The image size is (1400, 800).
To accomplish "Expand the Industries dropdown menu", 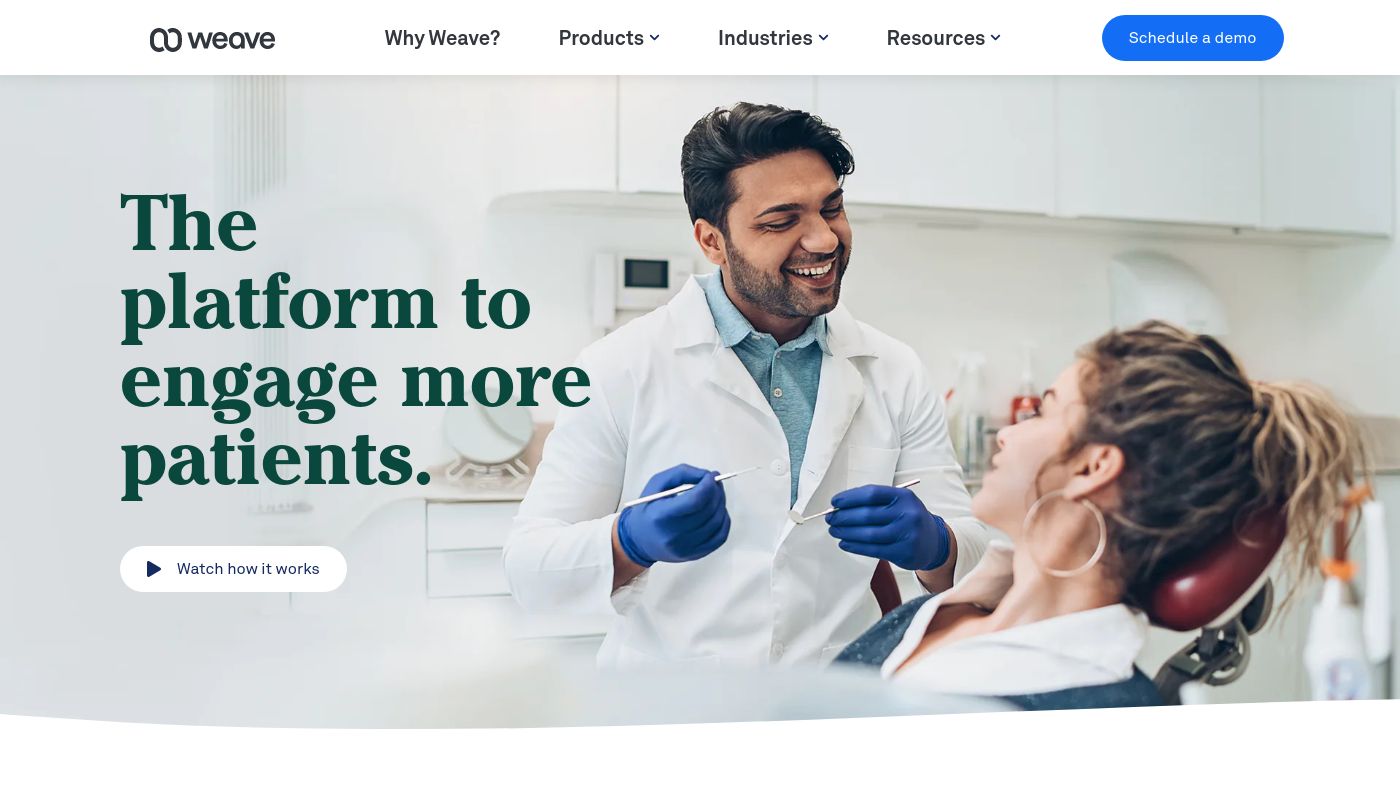I will tap(773, 38).
